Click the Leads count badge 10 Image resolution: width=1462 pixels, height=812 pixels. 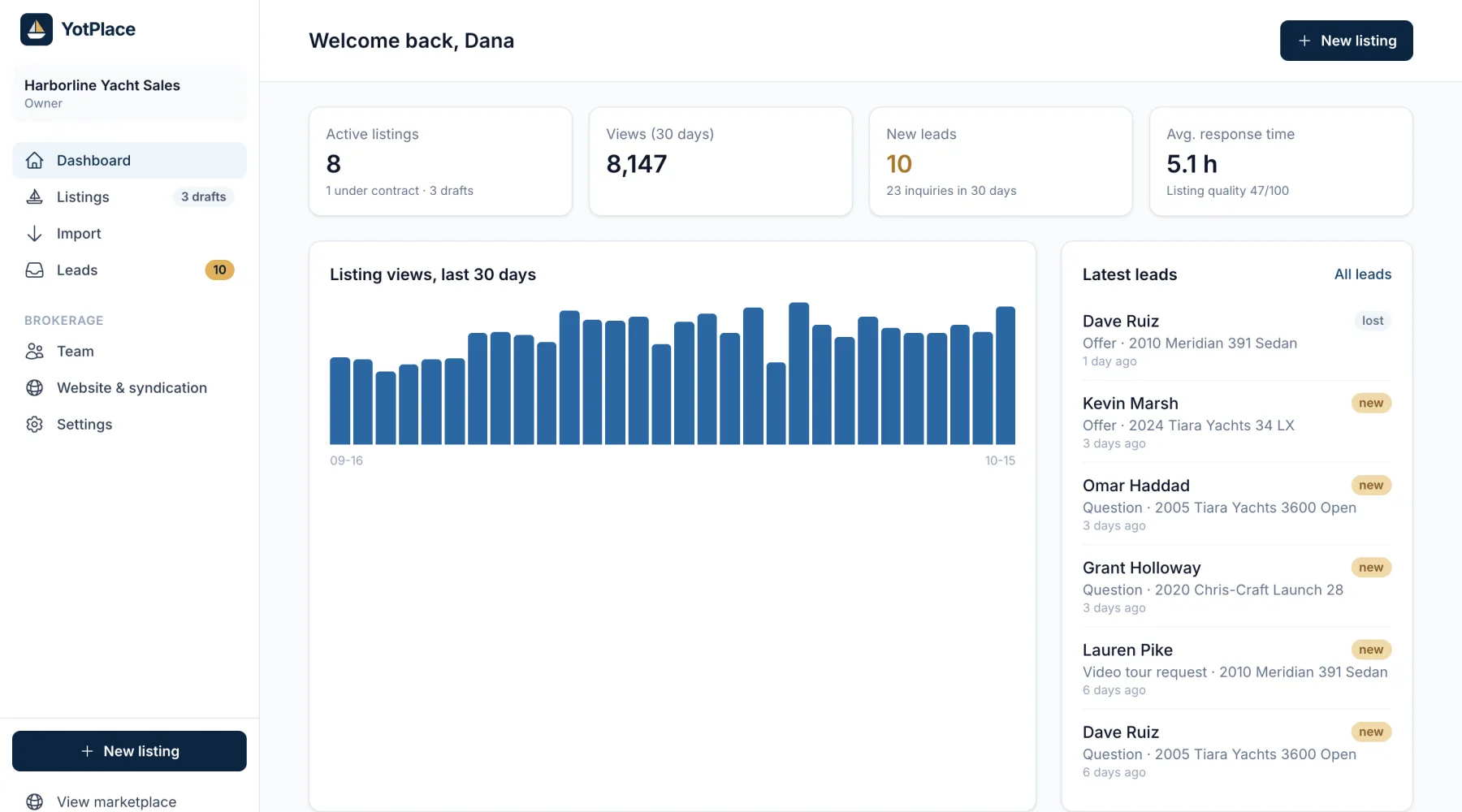[x=219, y=270]
